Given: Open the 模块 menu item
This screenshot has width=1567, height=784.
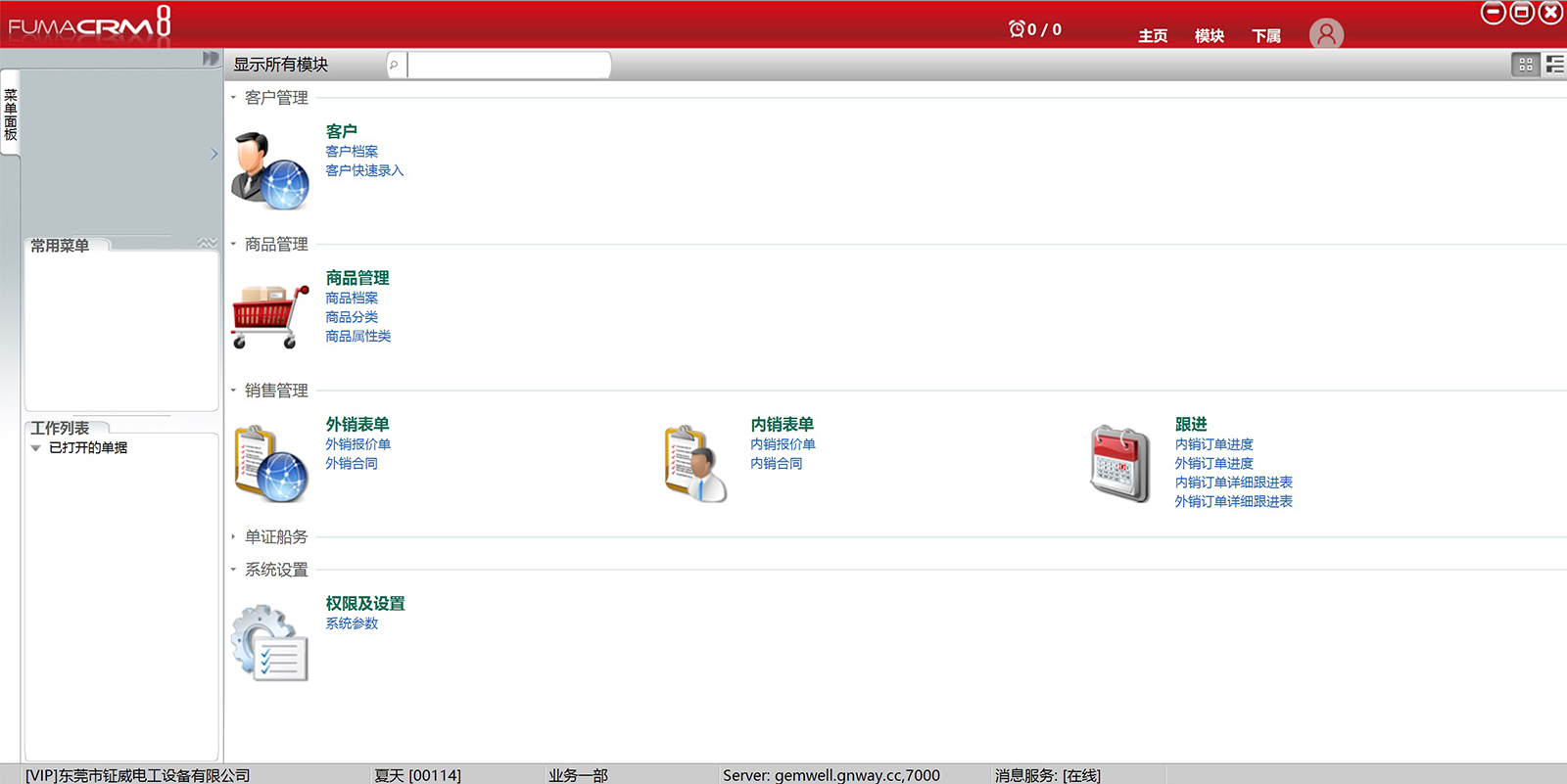Looking at the screenshot, I should (x=1210, y=36).
